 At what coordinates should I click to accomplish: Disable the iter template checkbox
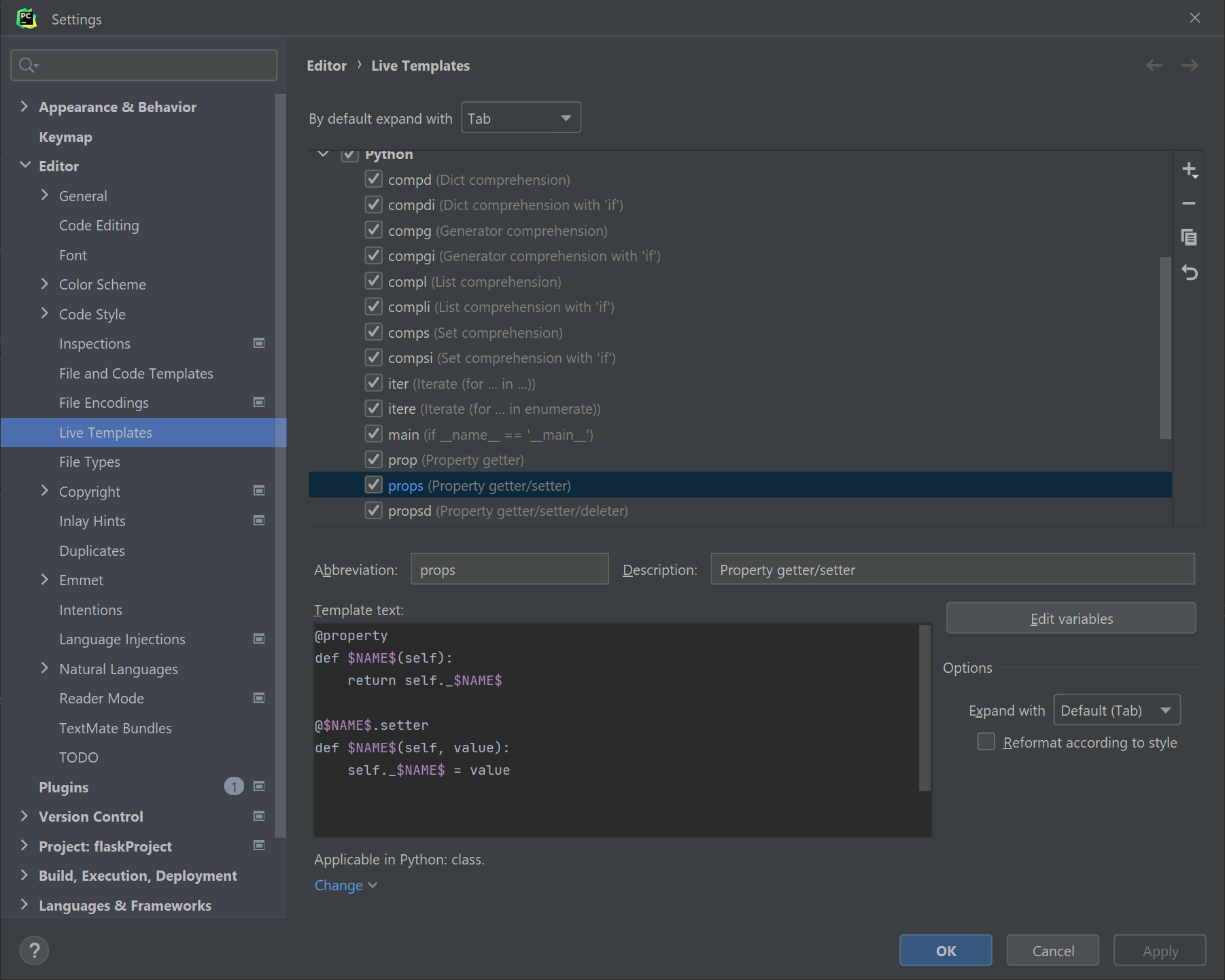(373, 383)
